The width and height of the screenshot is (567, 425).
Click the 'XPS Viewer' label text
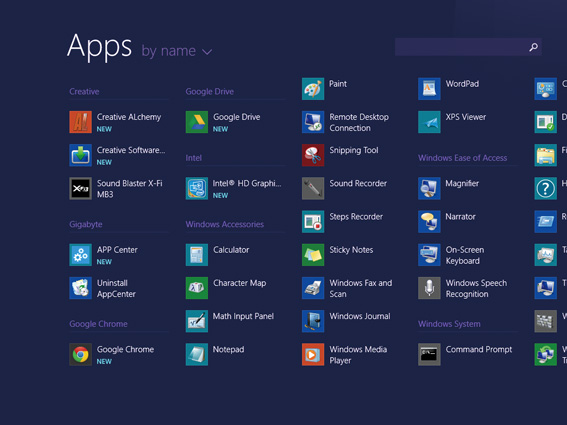click(466, 117)
